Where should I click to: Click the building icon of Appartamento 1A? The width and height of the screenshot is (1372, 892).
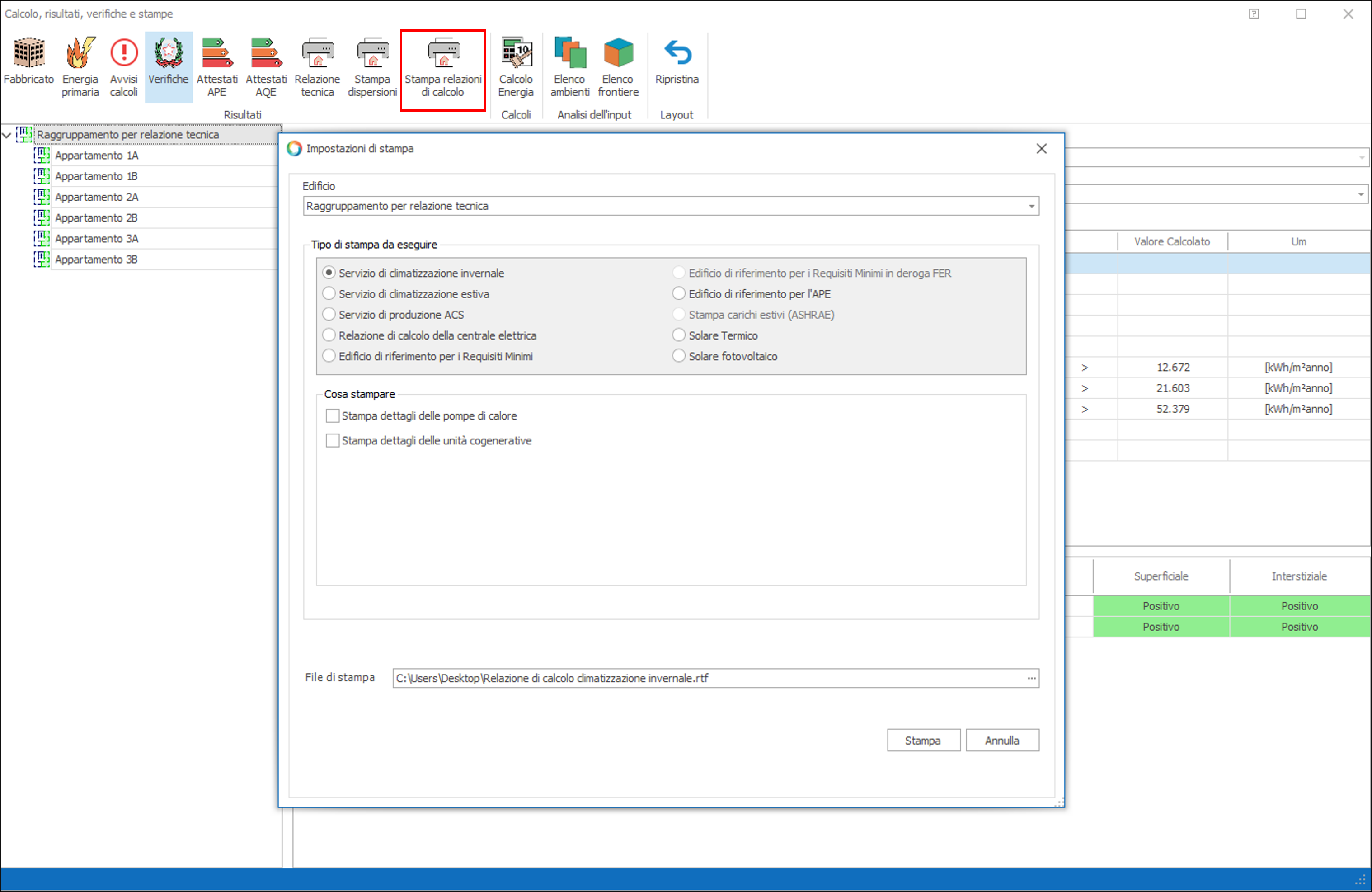click(x=42, y=155)
